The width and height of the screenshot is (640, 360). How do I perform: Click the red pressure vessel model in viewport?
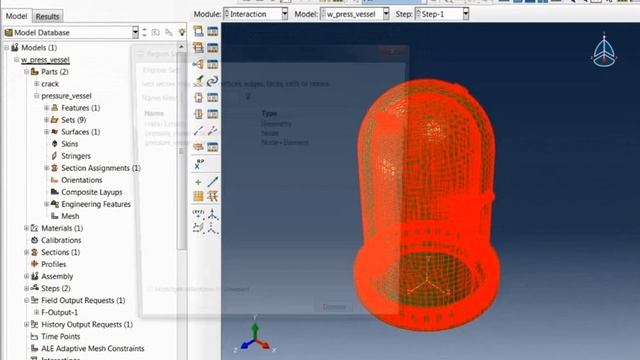(x=427, y=204)
